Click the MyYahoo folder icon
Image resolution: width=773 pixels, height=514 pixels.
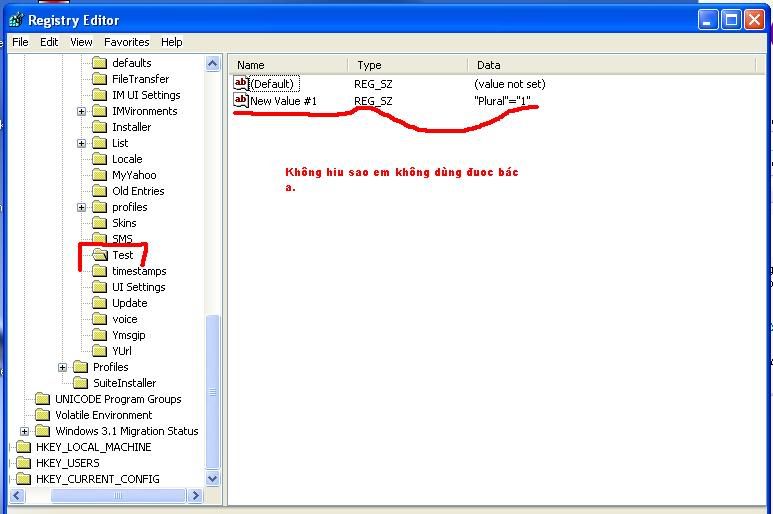click(x=99, y=175)
